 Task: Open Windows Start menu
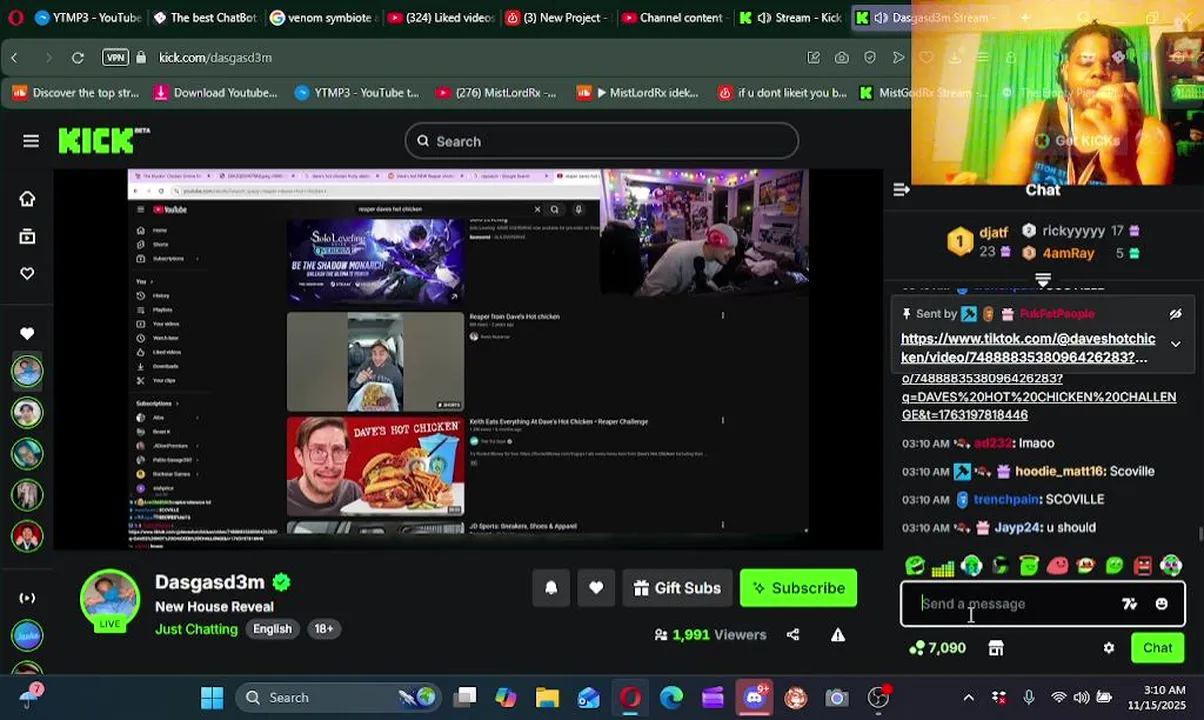(212, 698)
